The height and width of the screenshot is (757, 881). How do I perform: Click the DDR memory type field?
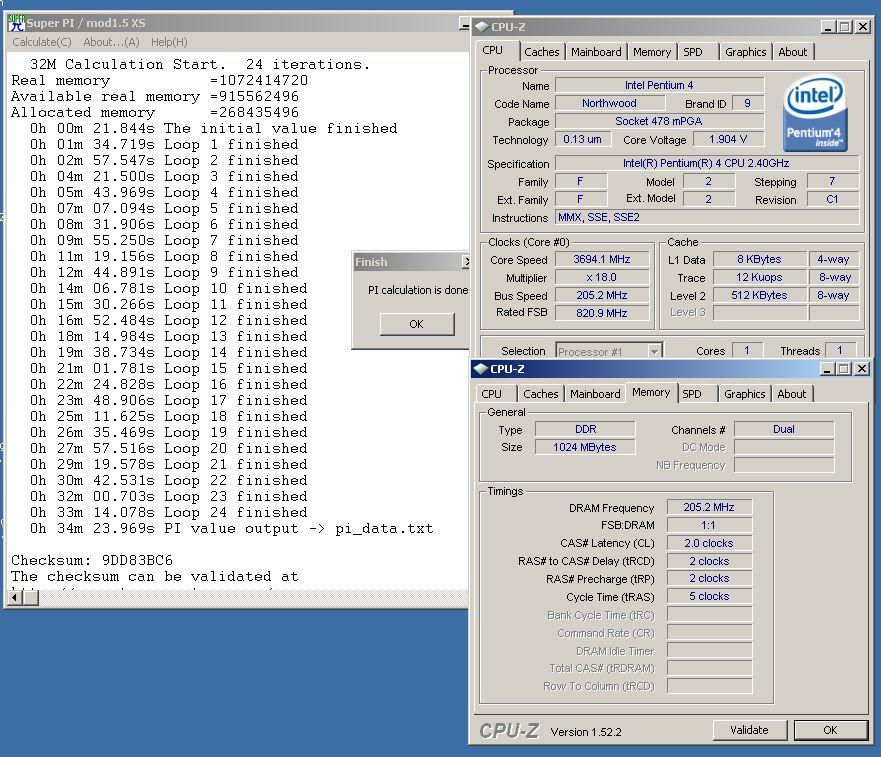[585, 429]
